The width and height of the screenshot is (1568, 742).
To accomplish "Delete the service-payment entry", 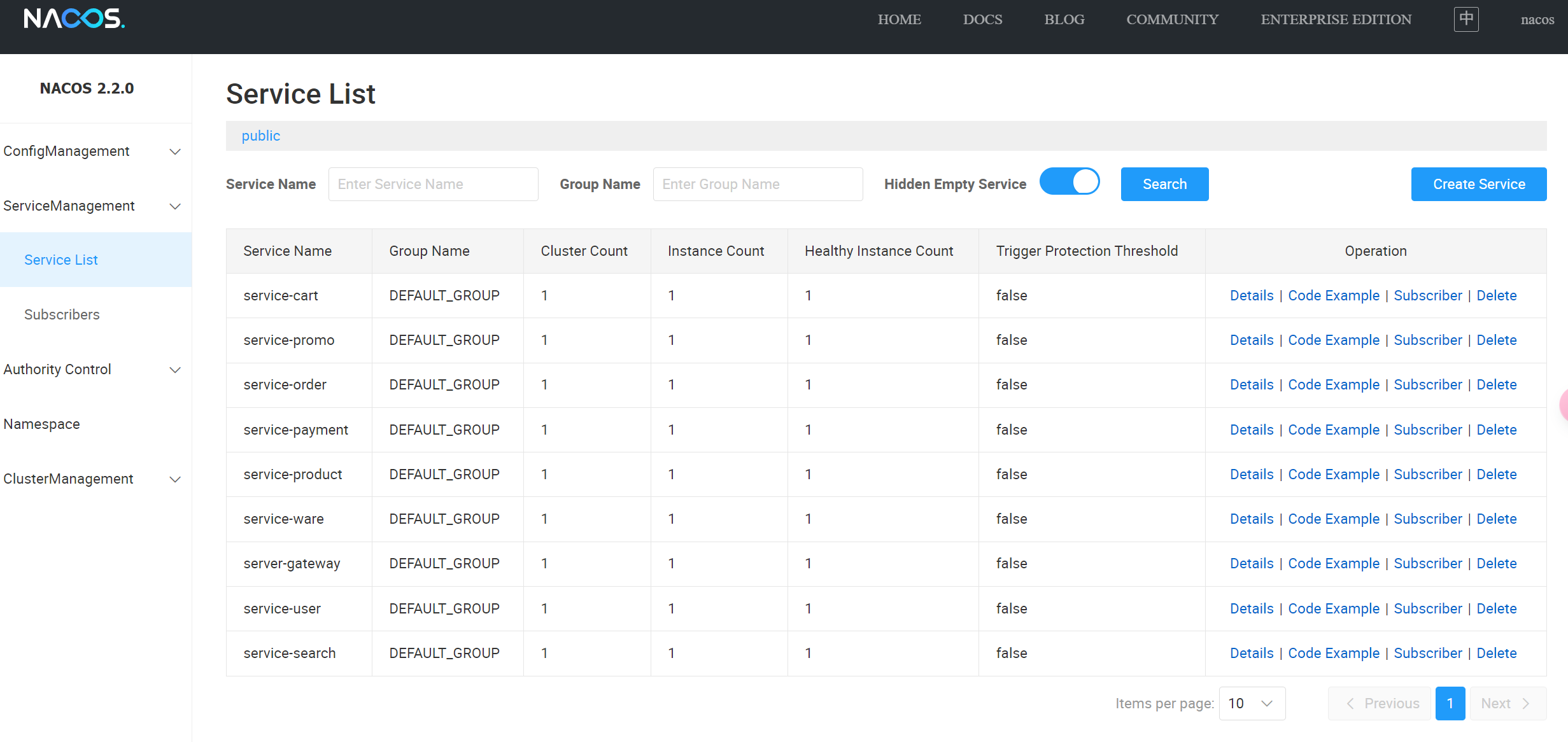I will pos(1496,430).
